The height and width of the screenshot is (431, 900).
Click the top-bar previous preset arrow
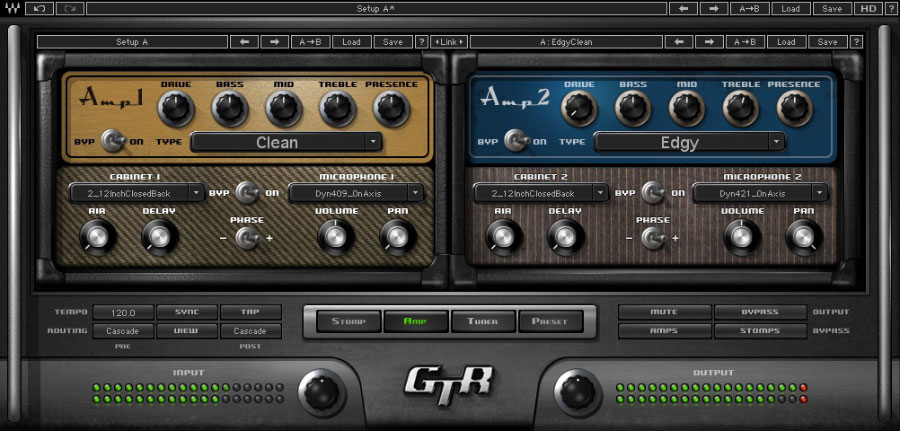(x=684, y=8)
